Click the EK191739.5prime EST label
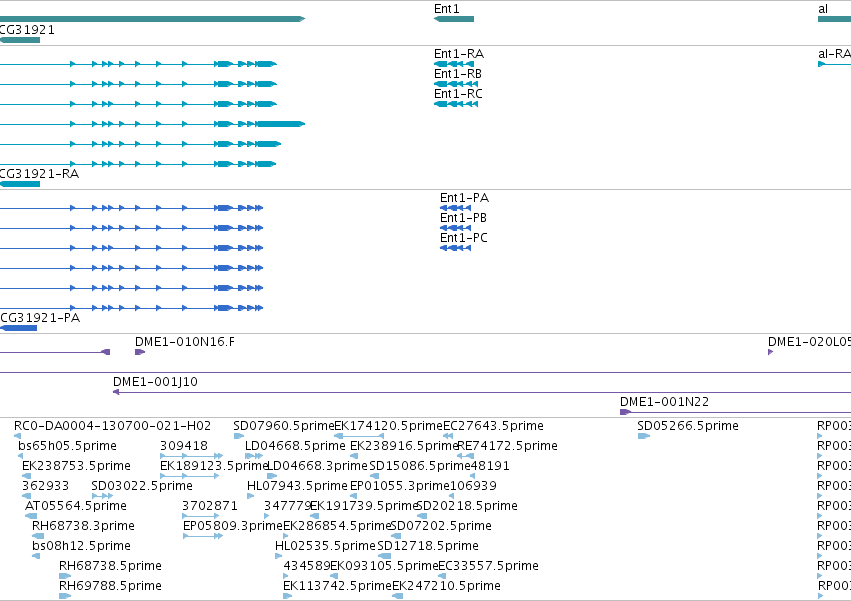Screen dimensions: 851x601 [364, 506]
